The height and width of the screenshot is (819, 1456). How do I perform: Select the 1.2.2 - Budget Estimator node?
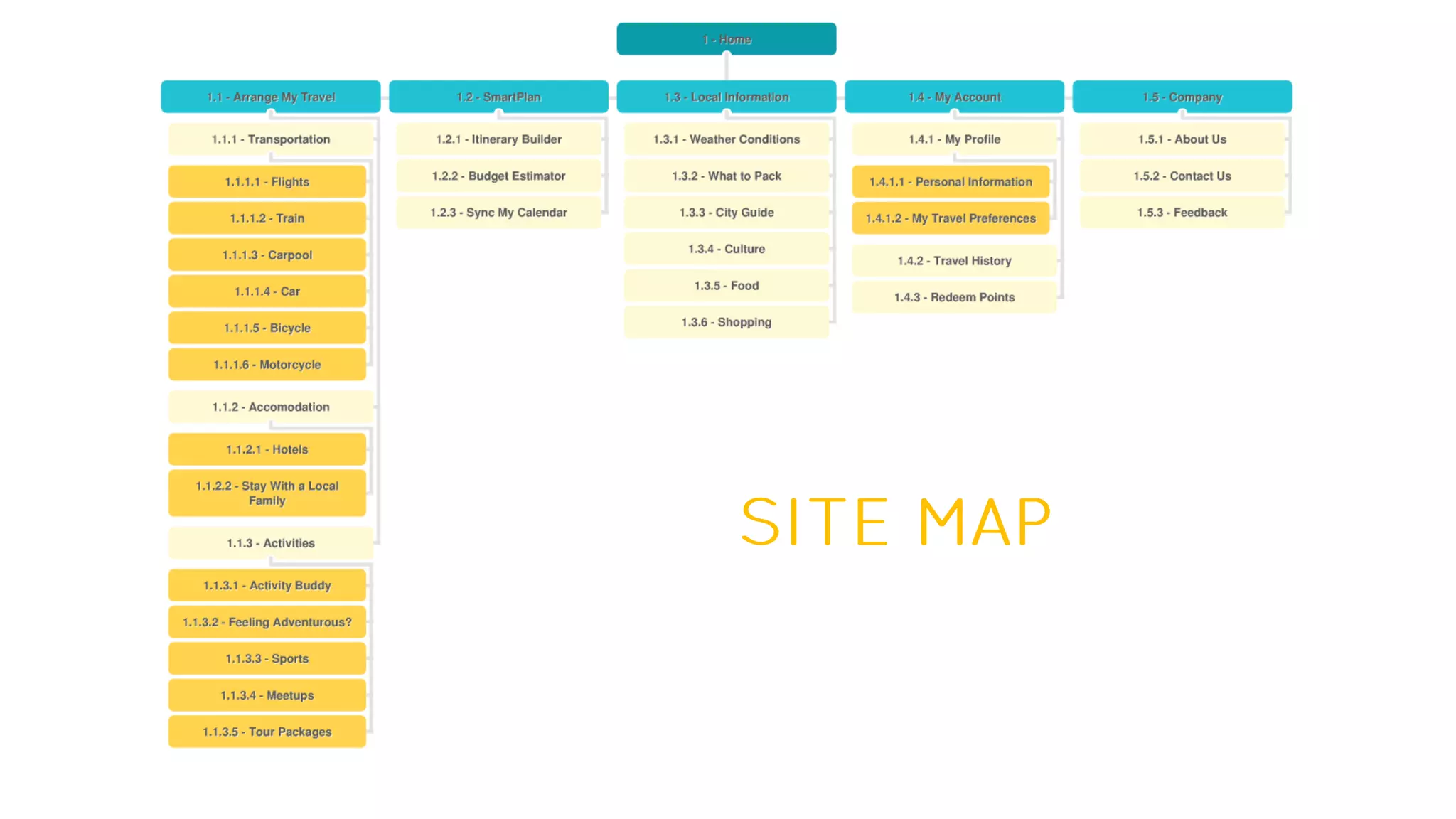coord(498,176)
